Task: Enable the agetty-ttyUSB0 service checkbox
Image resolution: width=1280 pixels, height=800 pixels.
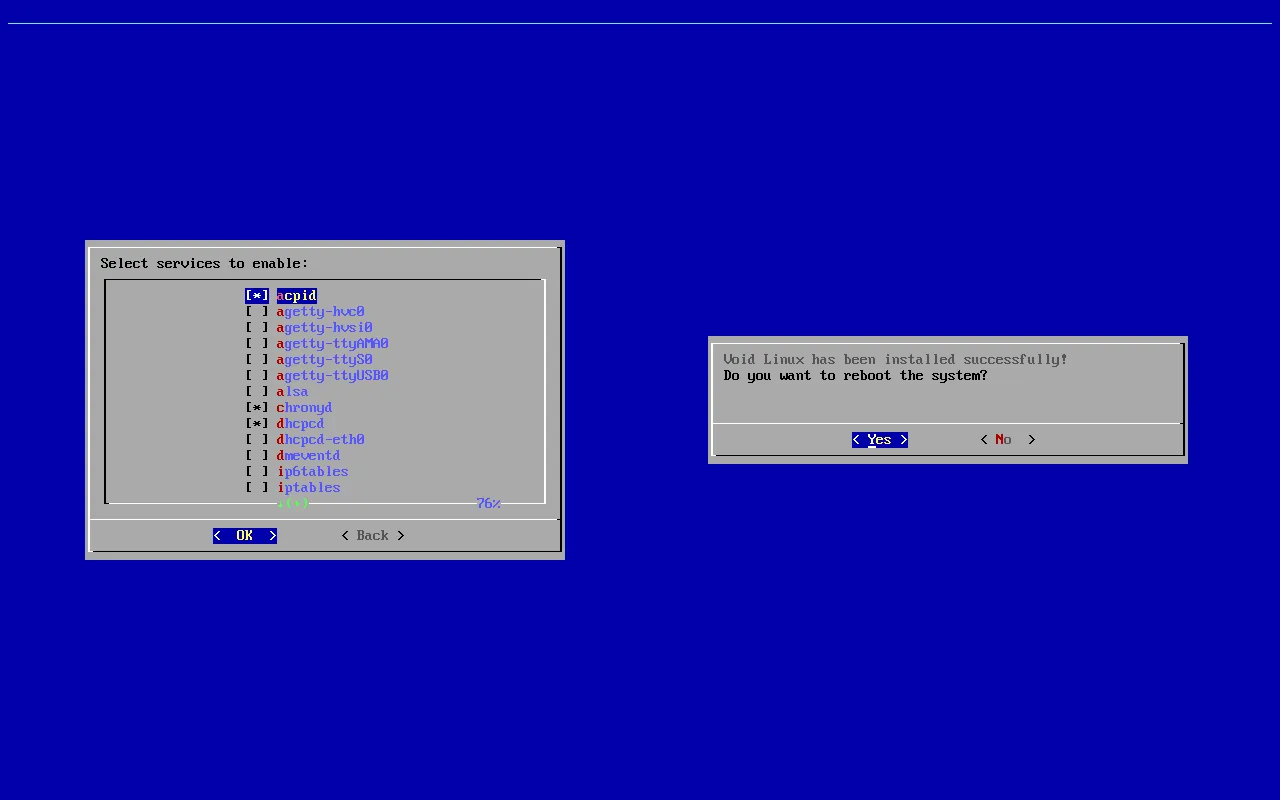Action: point(257,376)
